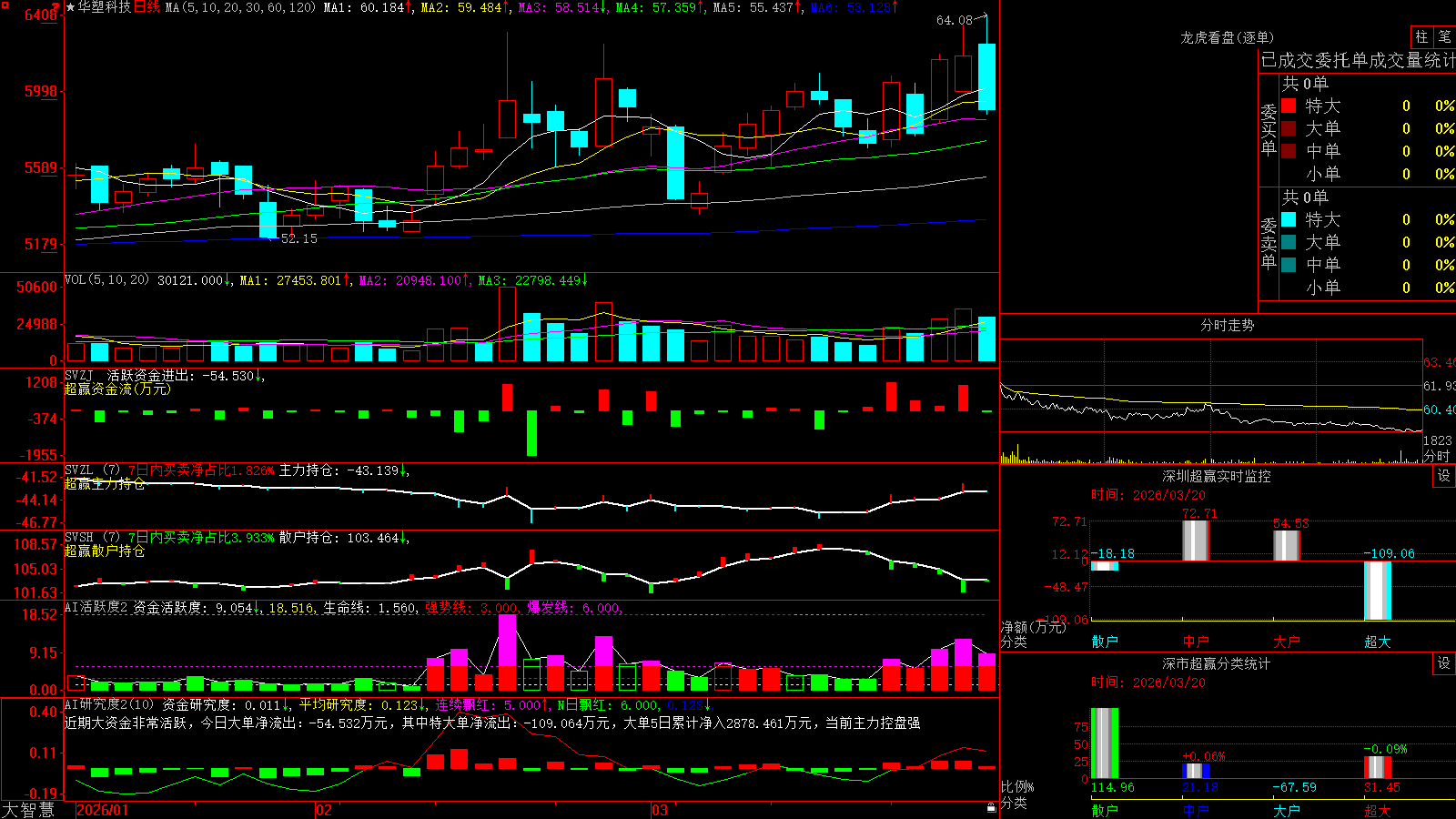This screenshot has height=819, width=1456.
Task: Click the 深市超赢分类统计 panel title
Action: 1217,663
